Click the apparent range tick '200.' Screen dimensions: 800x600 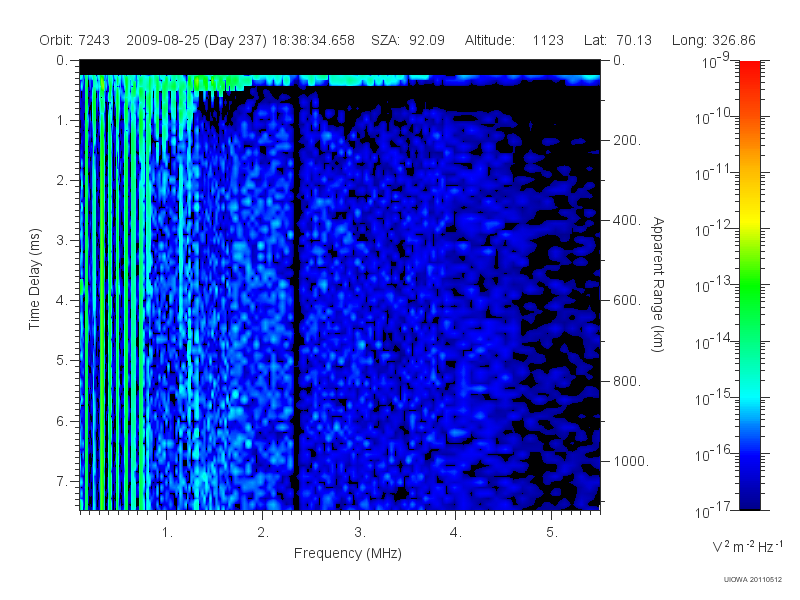[627, 140]
